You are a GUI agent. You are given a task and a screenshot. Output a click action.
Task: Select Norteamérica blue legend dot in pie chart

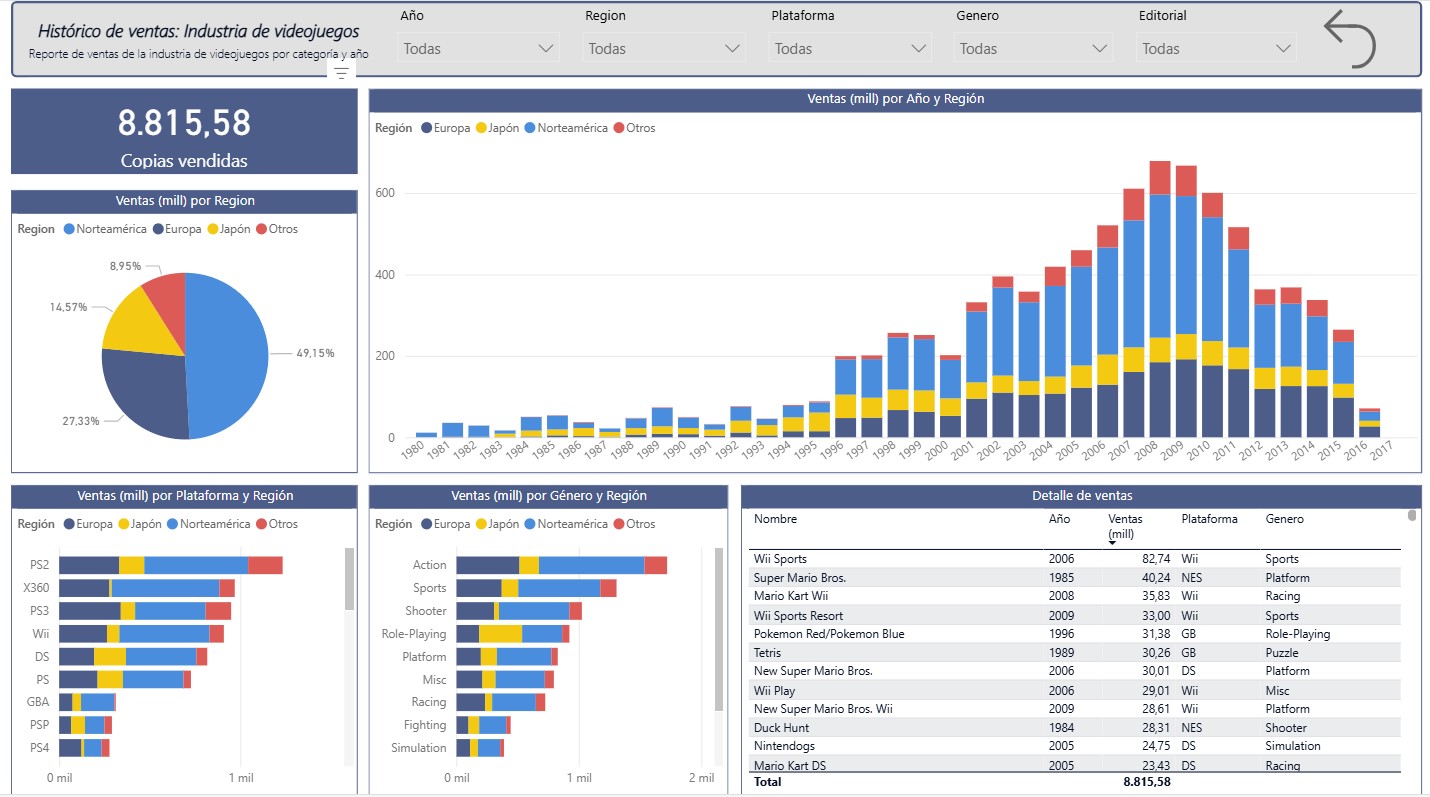(x=69, y=229)
